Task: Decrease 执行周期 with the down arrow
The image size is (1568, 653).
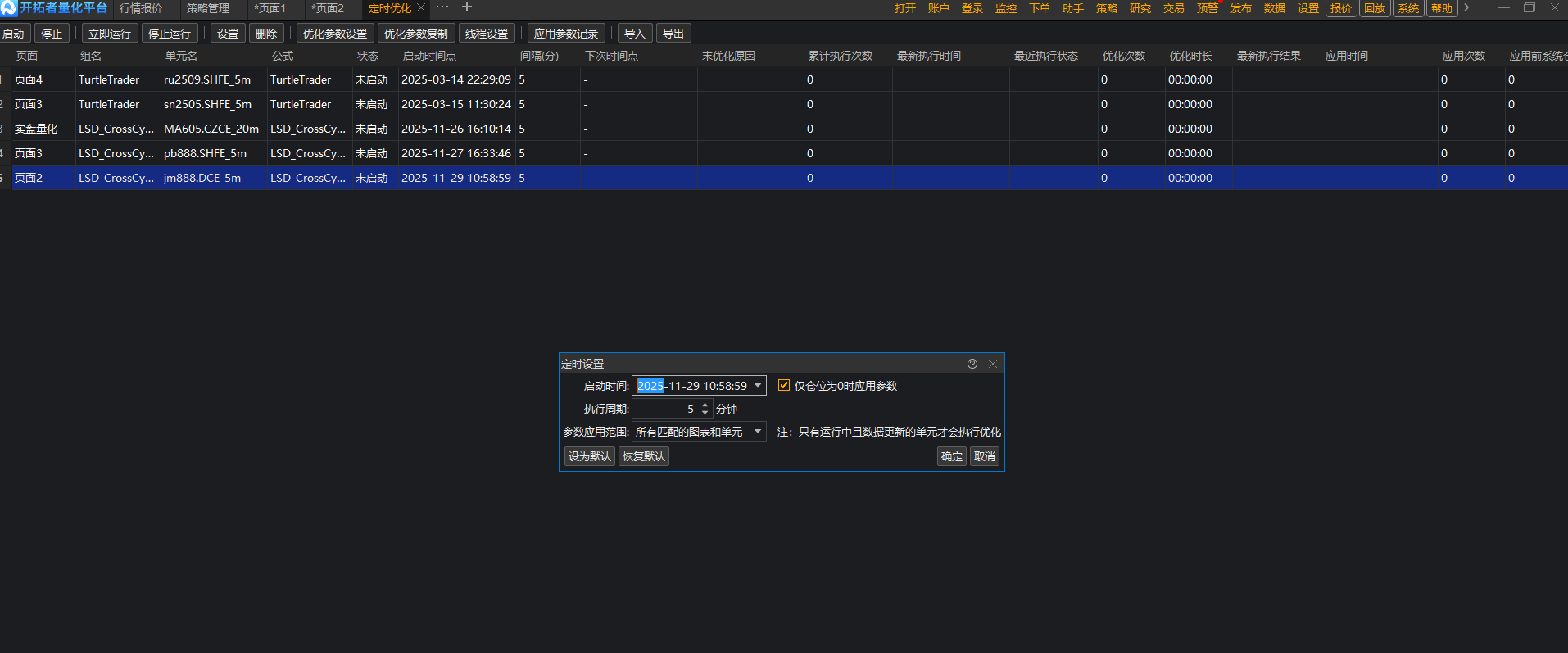Action: pos(705,412)
